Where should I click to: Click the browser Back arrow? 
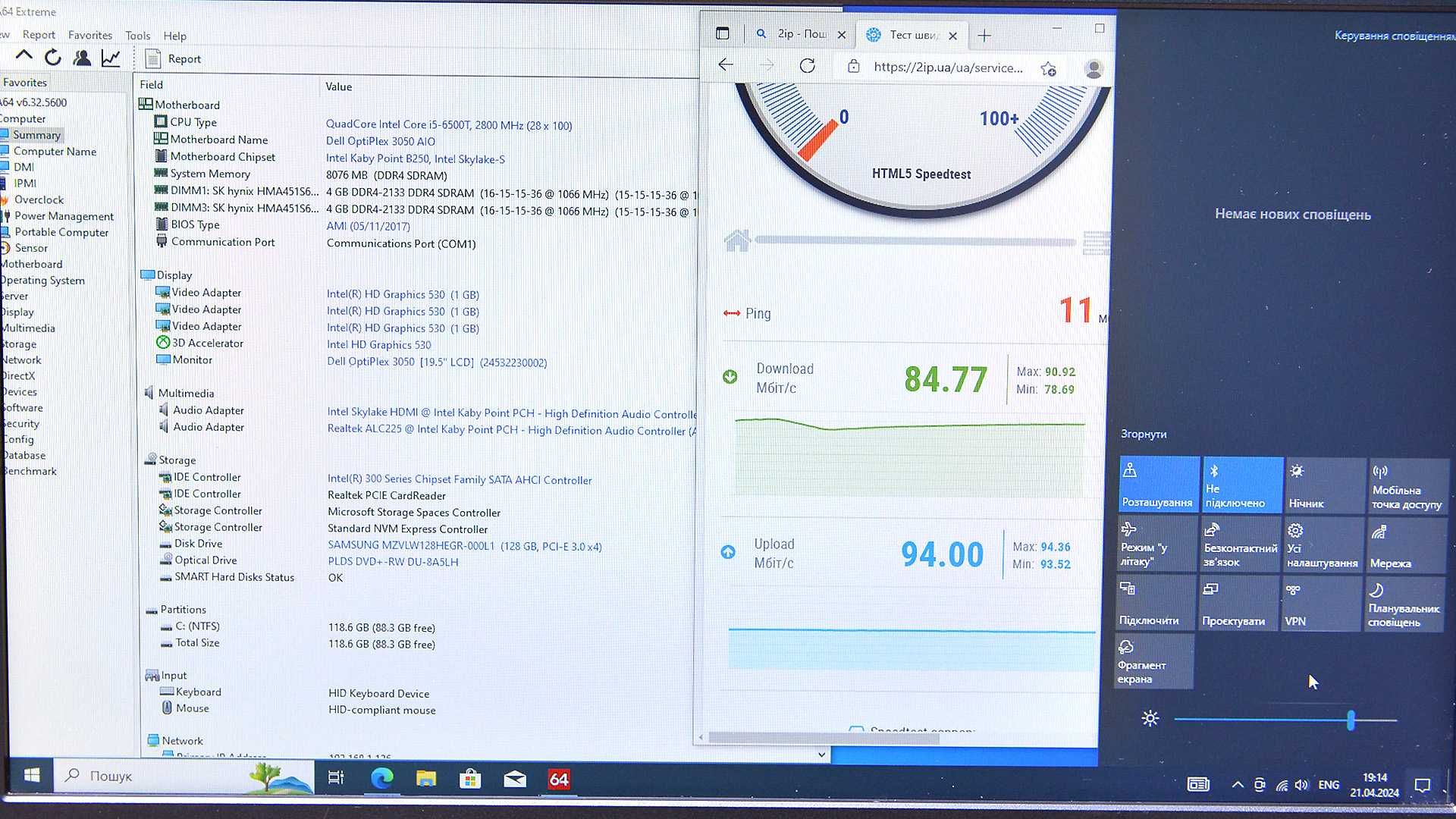pyautogui.click(x=726, y=65)
